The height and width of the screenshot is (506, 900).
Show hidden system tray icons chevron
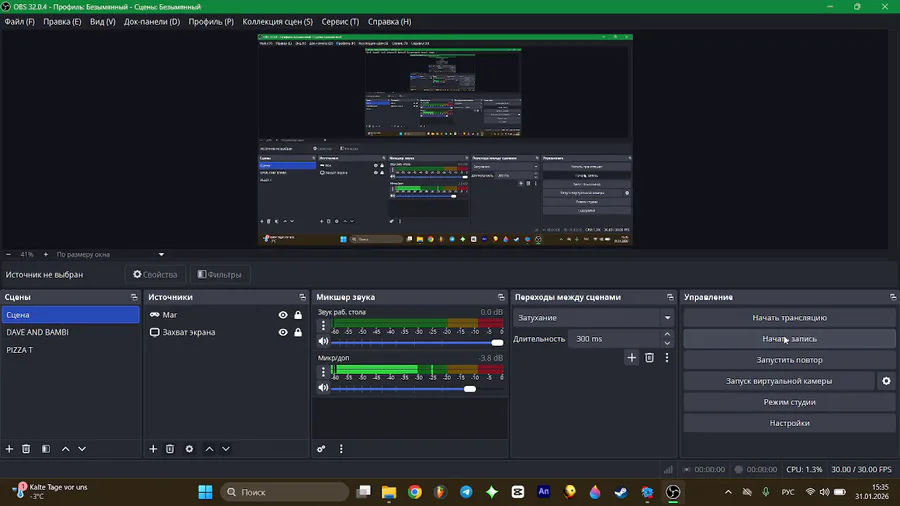tap(728, 492)
